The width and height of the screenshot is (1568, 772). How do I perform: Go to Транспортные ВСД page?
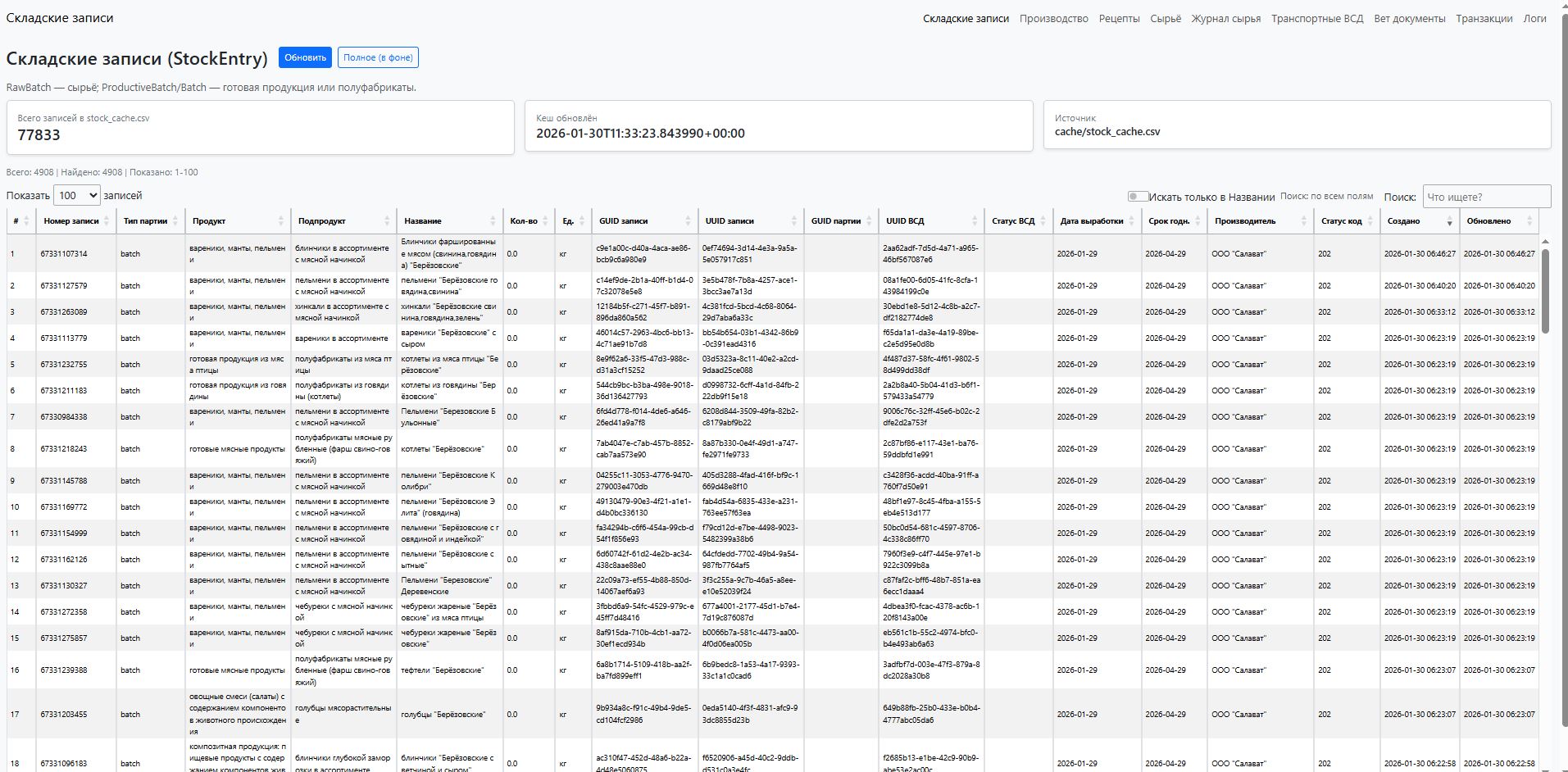click(x=1316, y=19)
